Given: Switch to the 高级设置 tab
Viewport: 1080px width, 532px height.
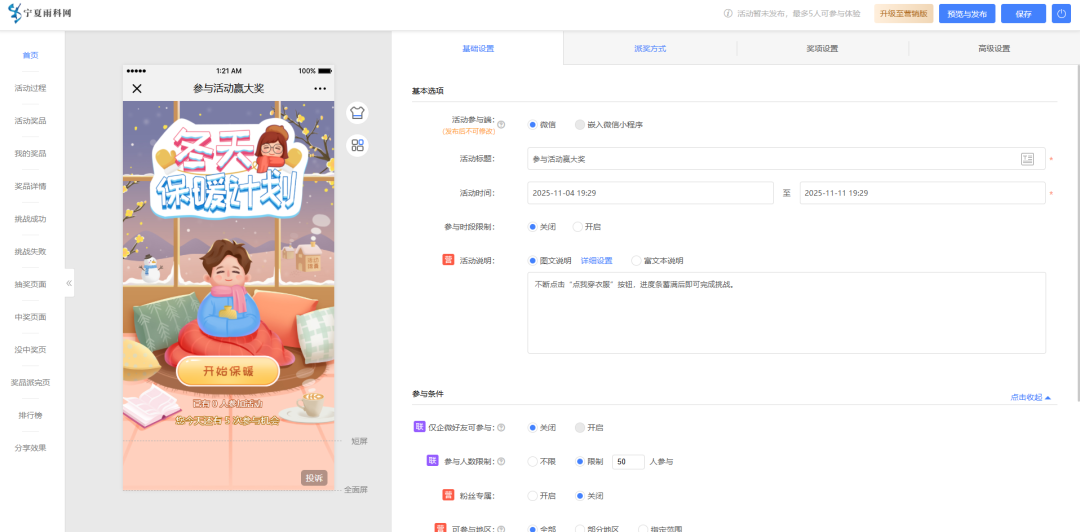Looking at the screenshot, I should pyautogui.click(x=994, y=49).
